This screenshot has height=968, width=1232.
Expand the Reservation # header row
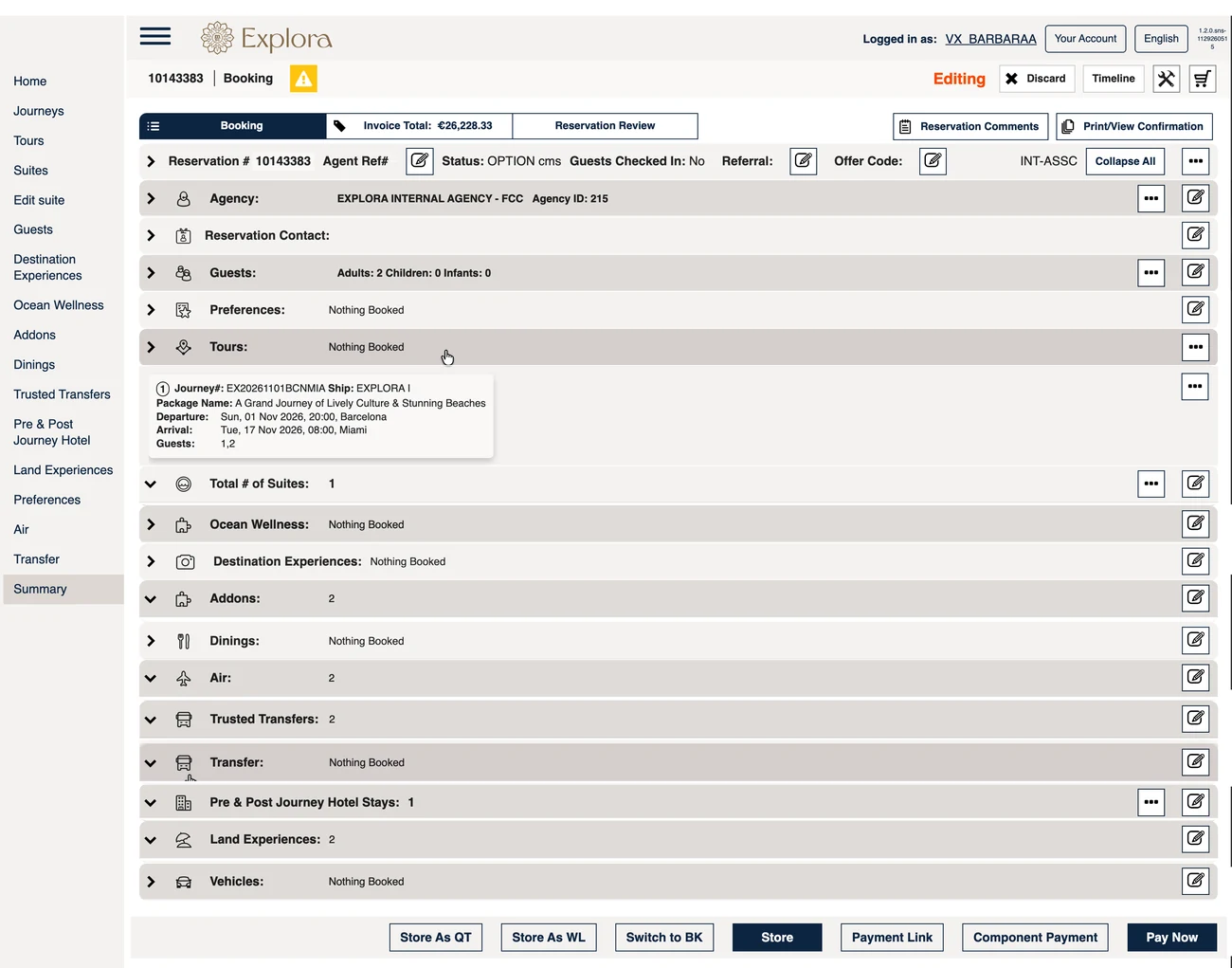(x=151, y=162)
